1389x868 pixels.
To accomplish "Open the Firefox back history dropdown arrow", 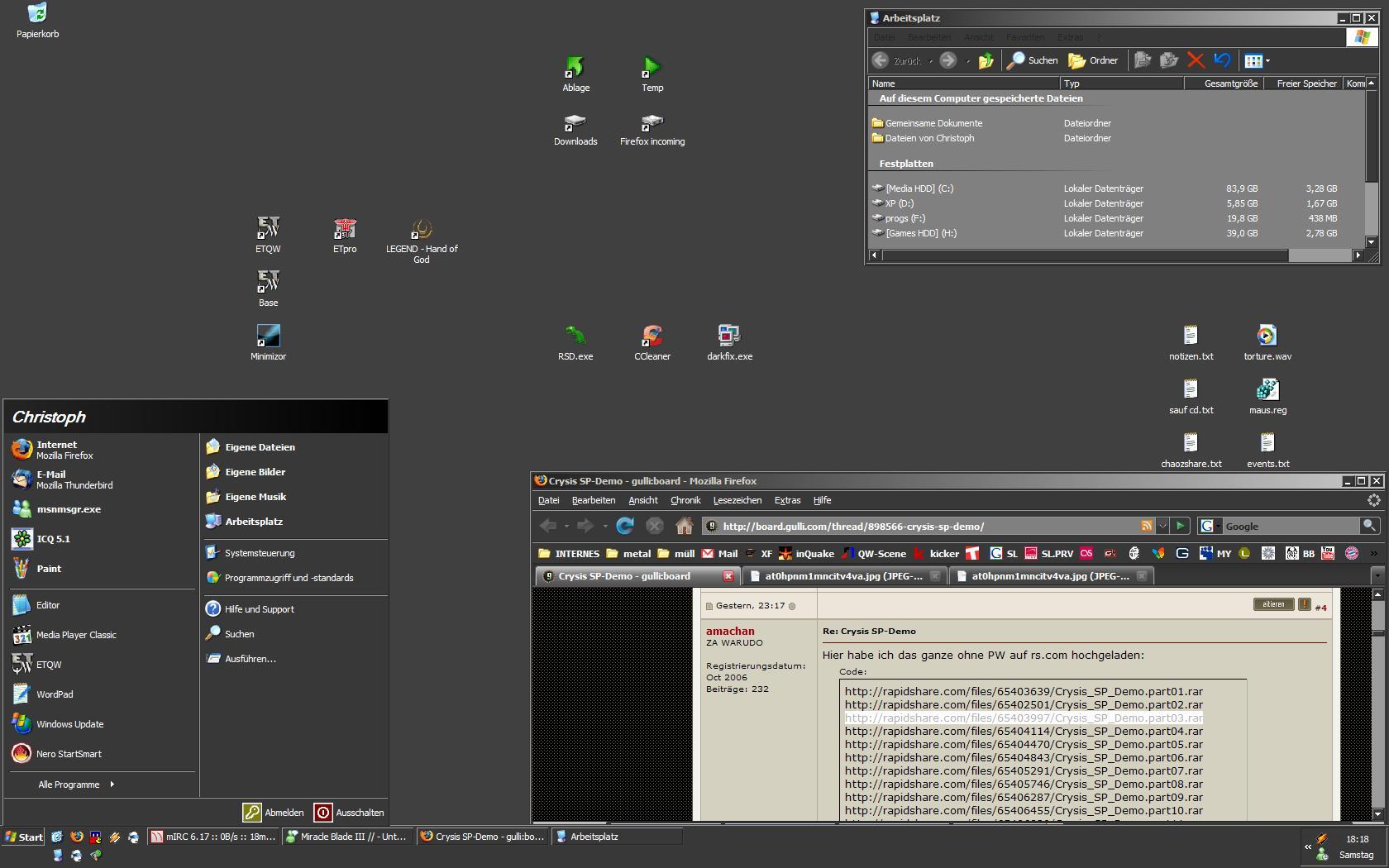I will (x=566, y=527).
